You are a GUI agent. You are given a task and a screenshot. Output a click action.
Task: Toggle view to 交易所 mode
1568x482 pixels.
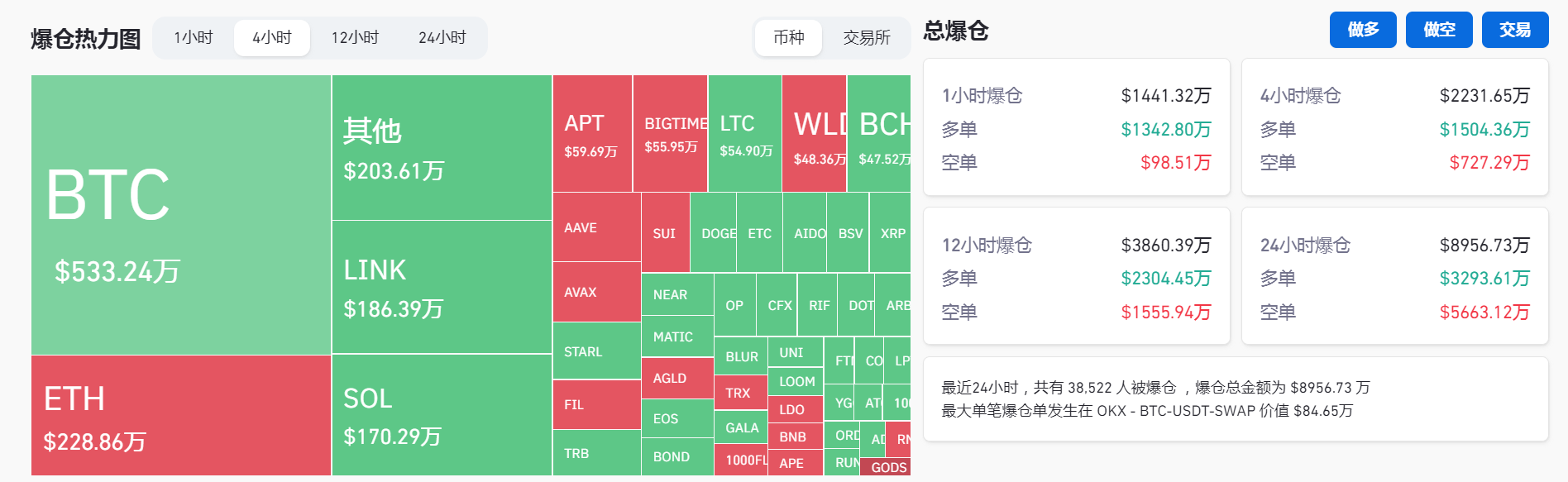865,38
